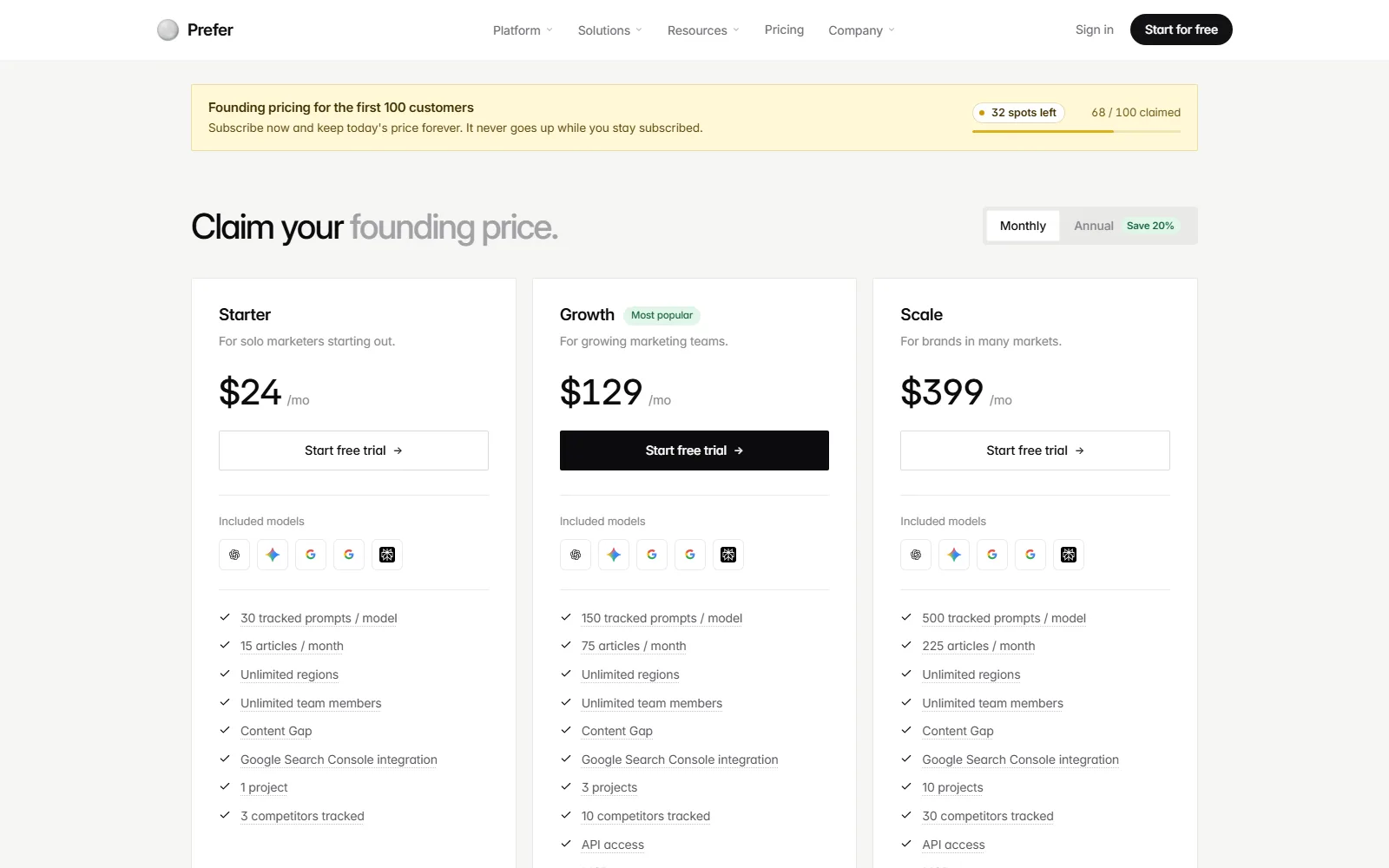Expand the Platform menu
Image resolution: width=1389 pixels, height=868 pixels.
523,30
